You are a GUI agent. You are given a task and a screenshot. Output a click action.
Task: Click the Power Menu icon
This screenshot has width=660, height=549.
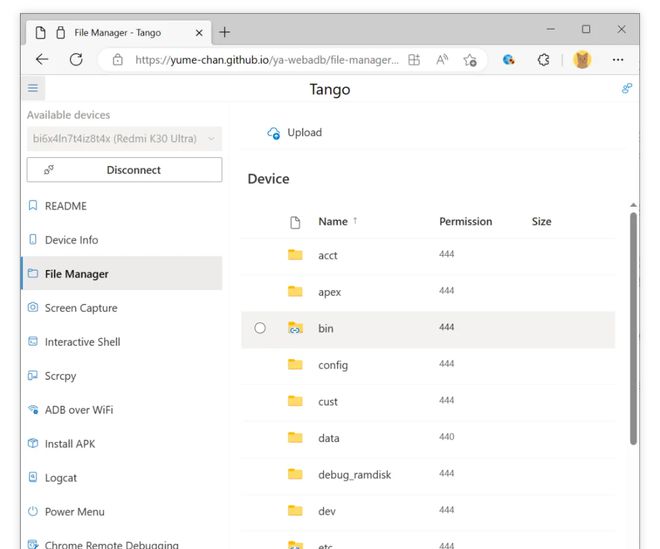pos(33,512)
